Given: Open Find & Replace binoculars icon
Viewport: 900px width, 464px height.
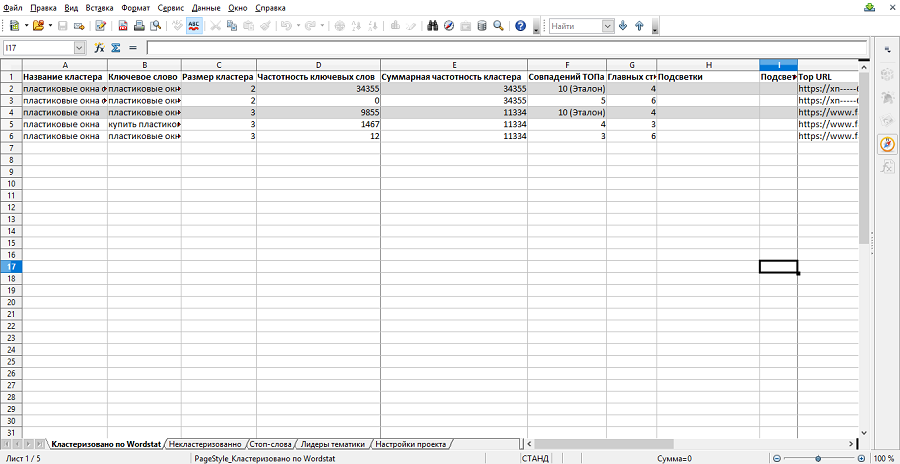Looking at the screenshot, I should (433, 26).
